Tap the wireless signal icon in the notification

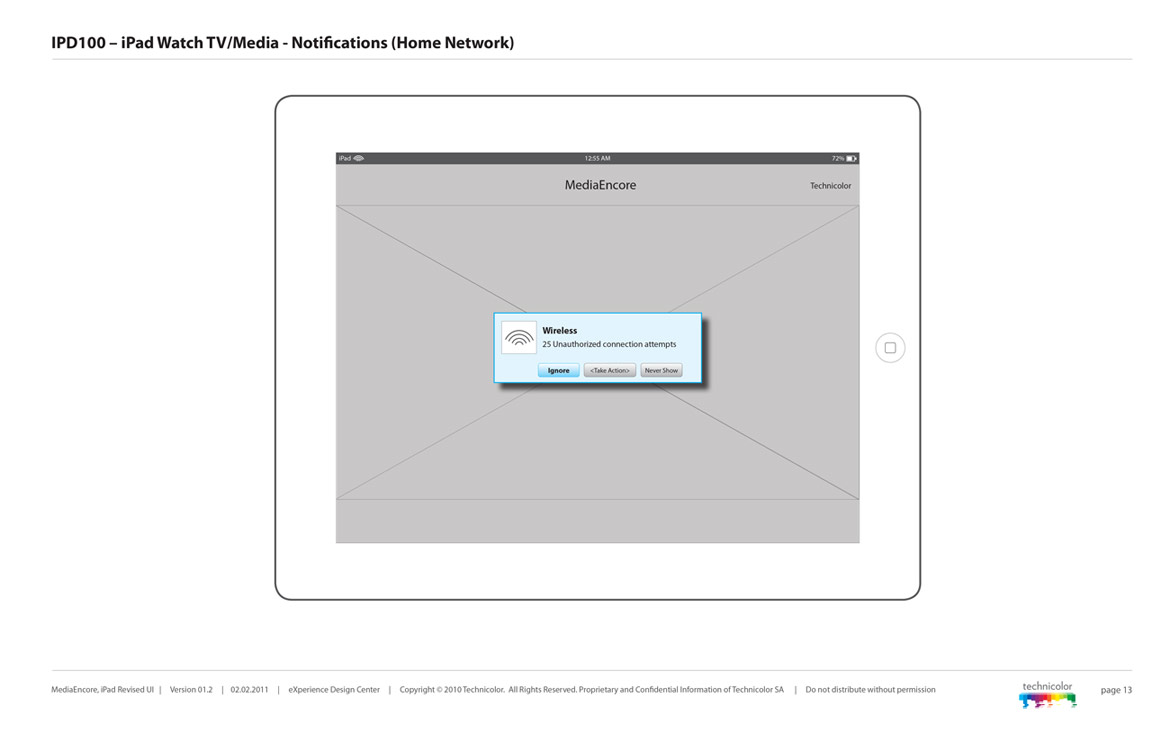tap(518, 338)
